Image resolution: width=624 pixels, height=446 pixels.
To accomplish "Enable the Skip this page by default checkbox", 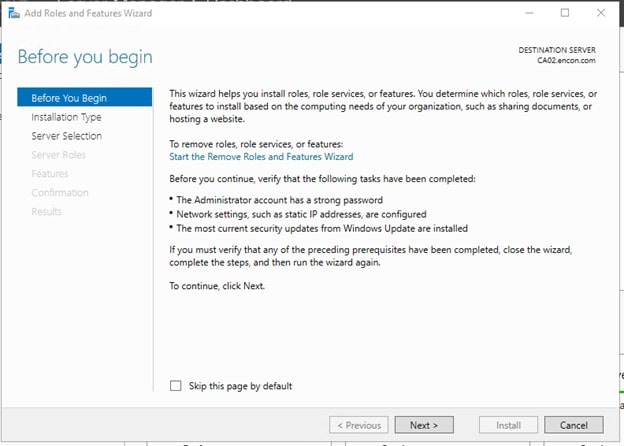I will (176, 386).
